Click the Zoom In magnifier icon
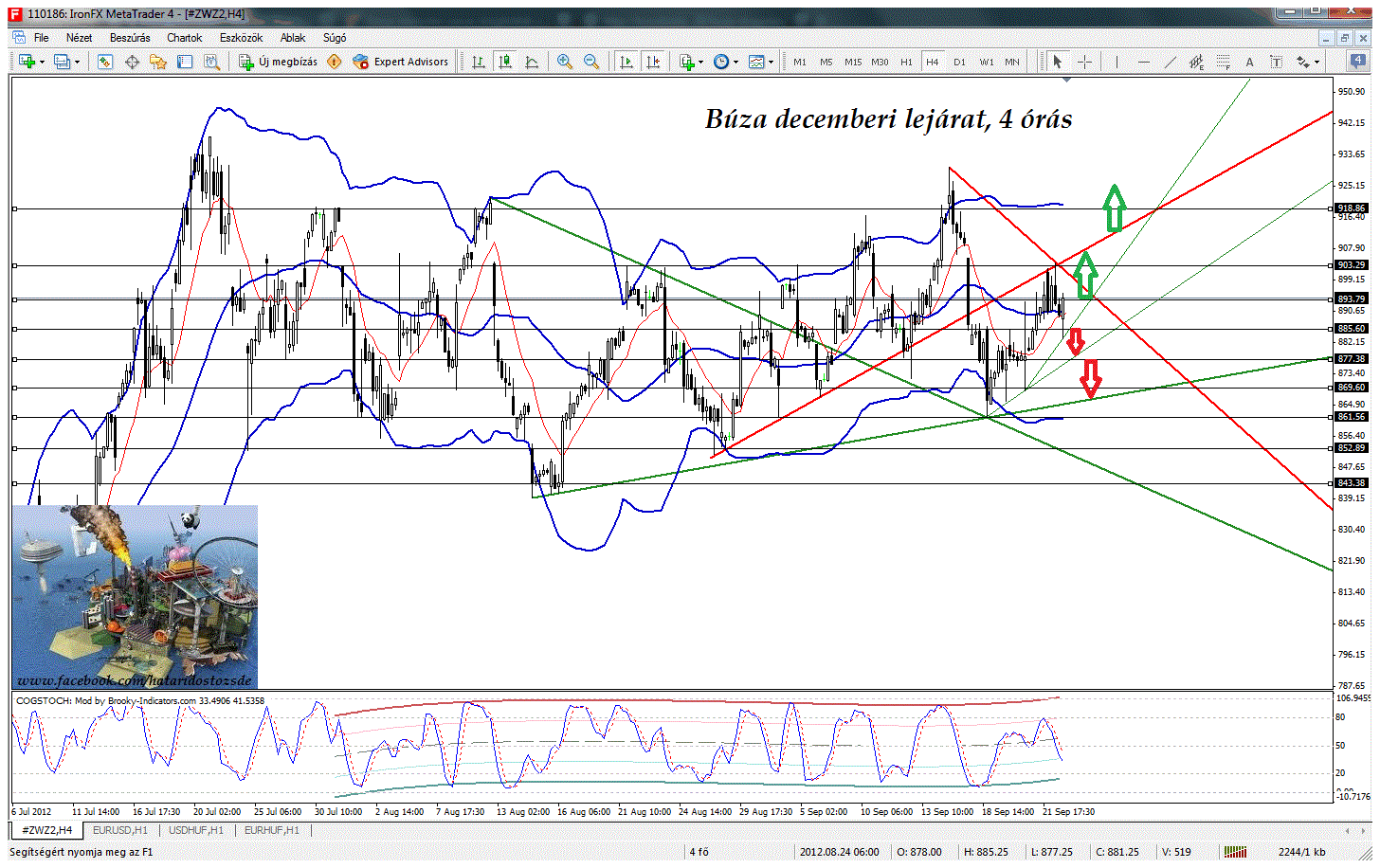This screenshot has height=868, width=1380. coord(565,62)
